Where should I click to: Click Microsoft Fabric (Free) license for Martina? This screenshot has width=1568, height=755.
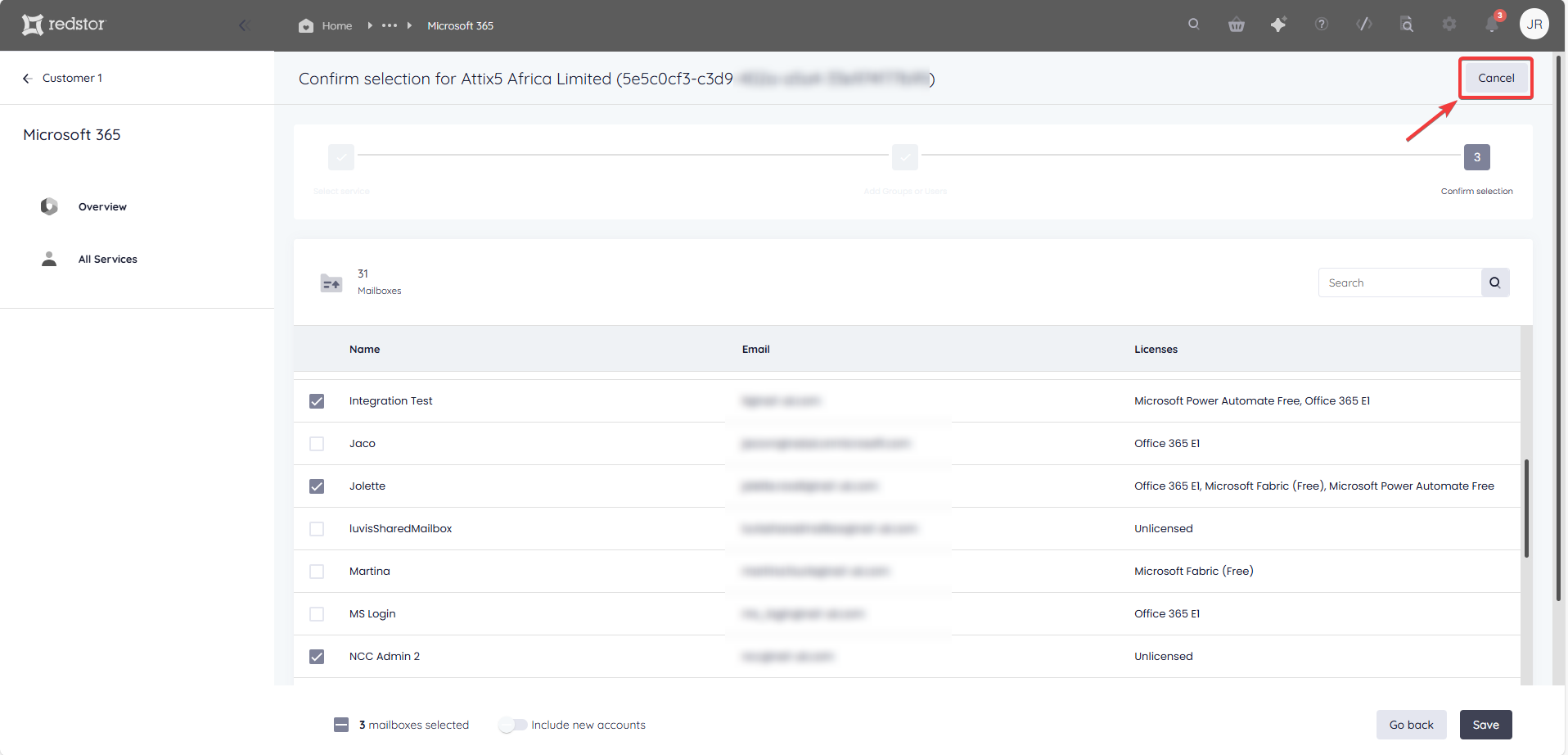(x=1193, y=571)
